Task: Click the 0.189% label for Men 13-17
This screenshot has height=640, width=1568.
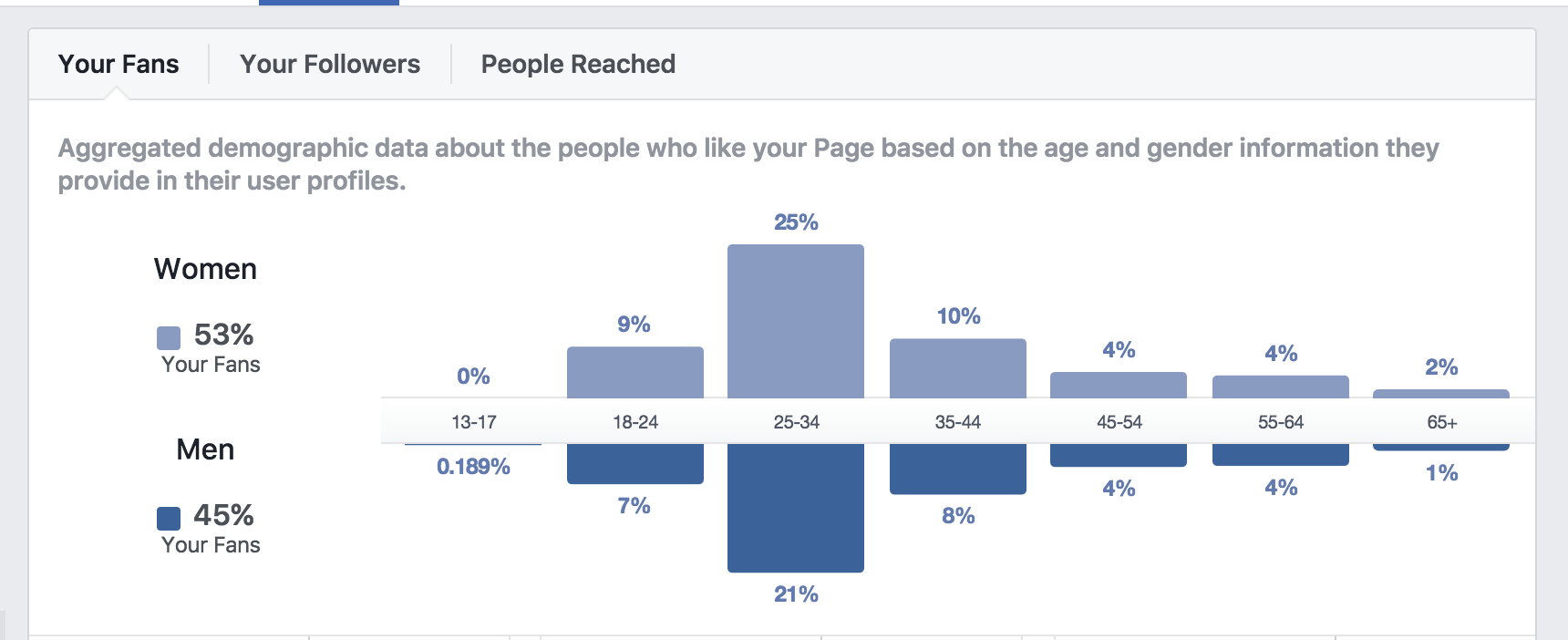Action: [x=473, y=467]
